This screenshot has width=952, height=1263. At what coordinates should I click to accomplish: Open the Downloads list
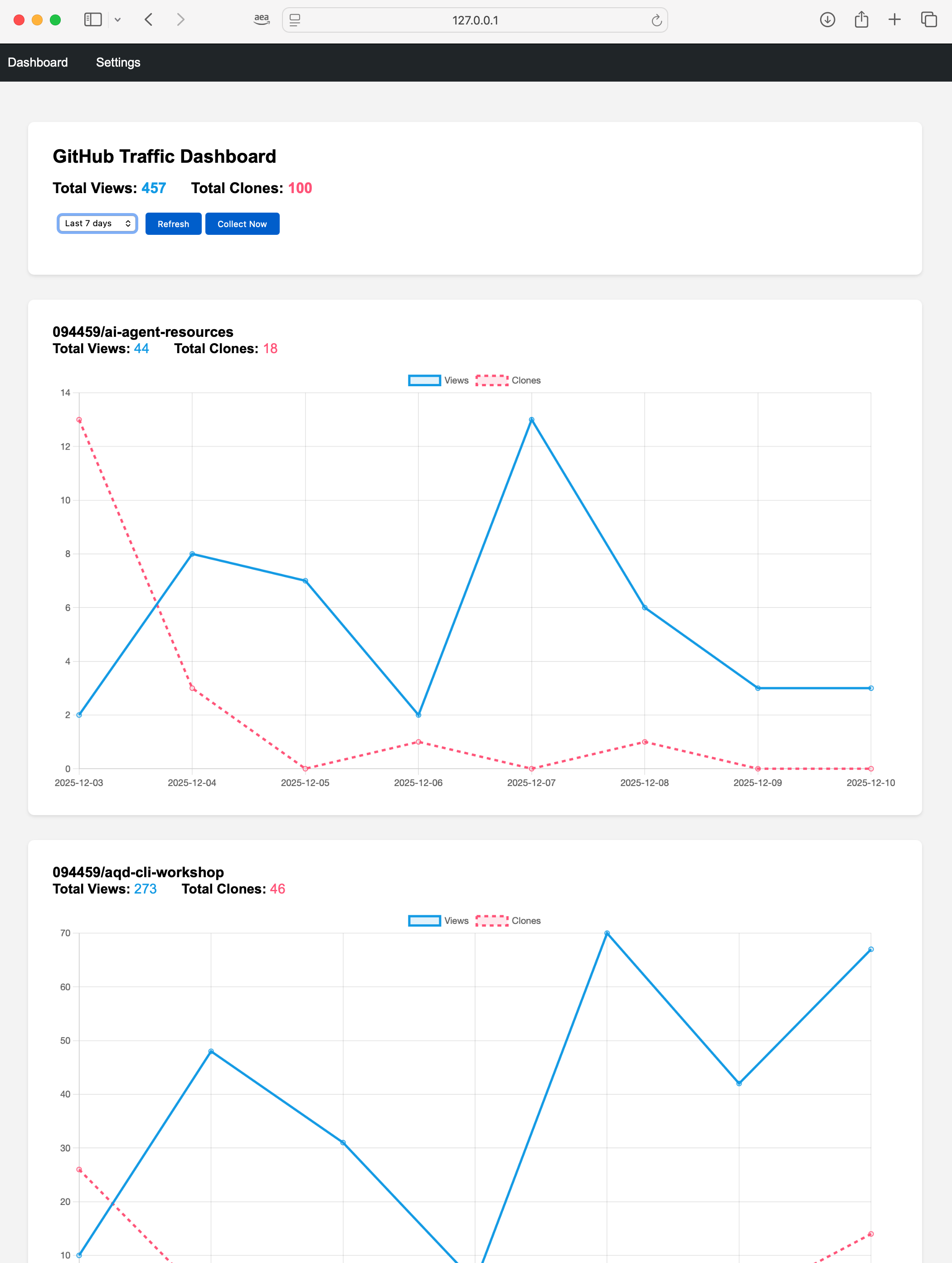[826, 19]
